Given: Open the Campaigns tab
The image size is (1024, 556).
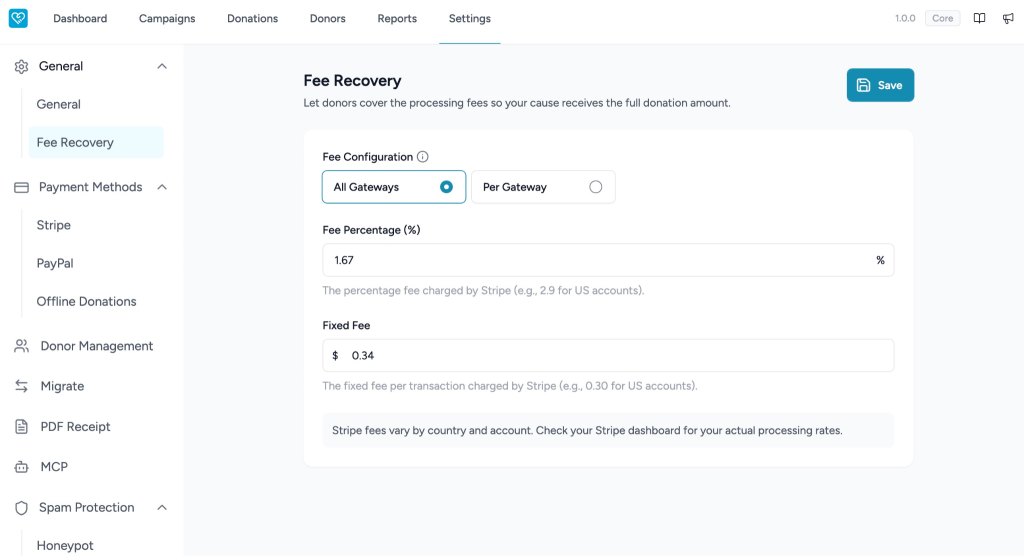Looking at the screenshot, I should click(x=167, y=18).
